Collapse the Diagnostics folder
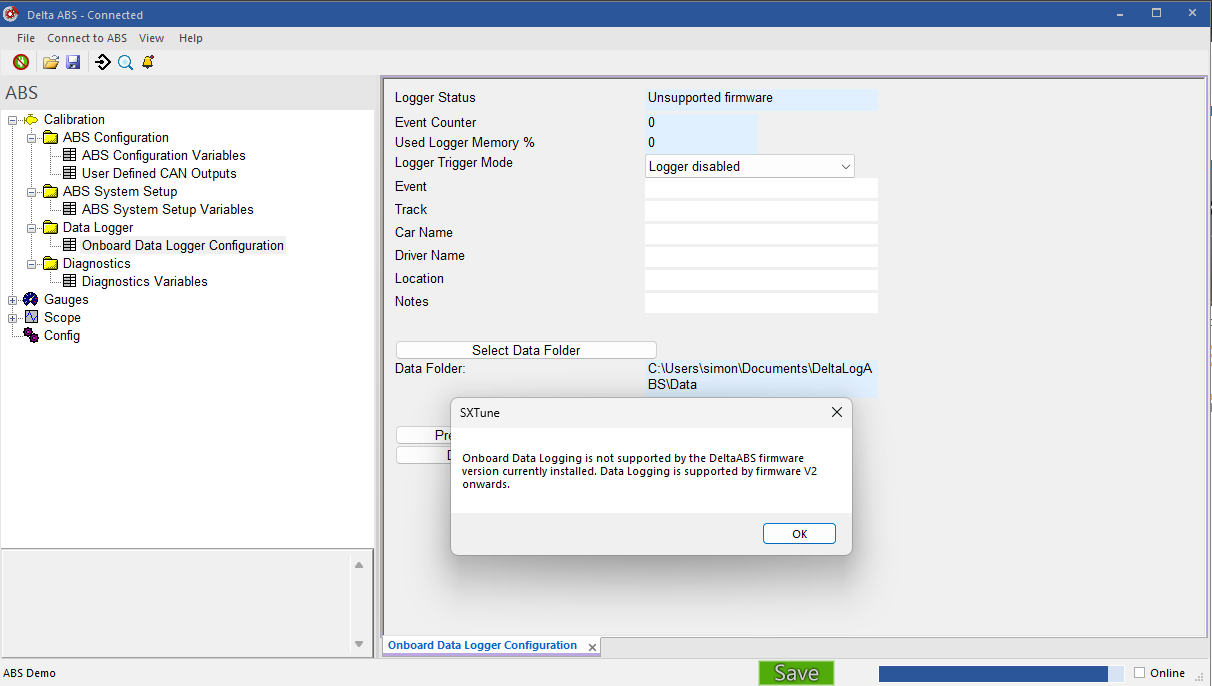Viewport: 1212px width, 686px height. point(32,264)
